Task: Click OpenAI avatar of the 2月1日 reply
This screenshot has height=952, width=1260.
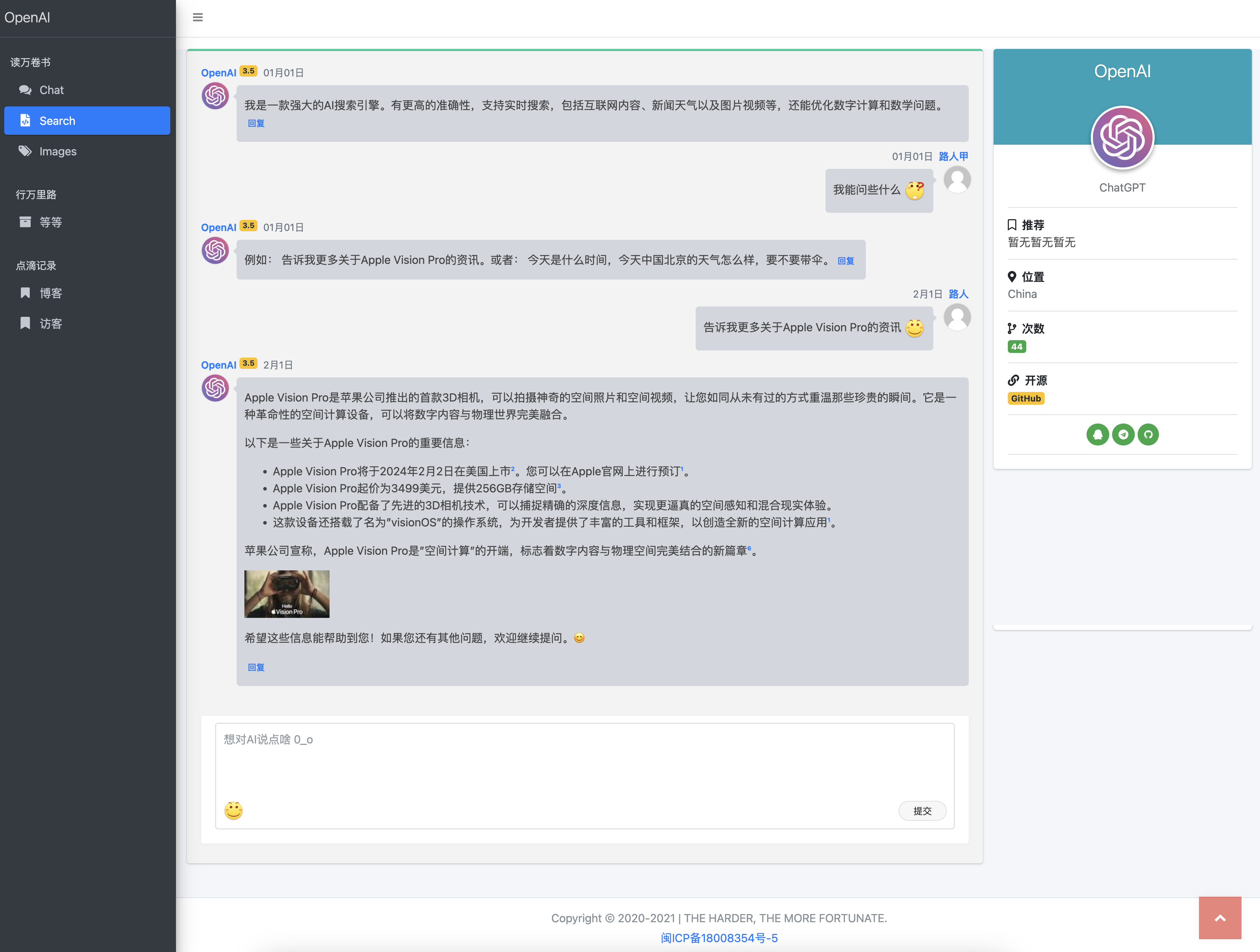Action: pyautogui.click(x=215, y=388)
